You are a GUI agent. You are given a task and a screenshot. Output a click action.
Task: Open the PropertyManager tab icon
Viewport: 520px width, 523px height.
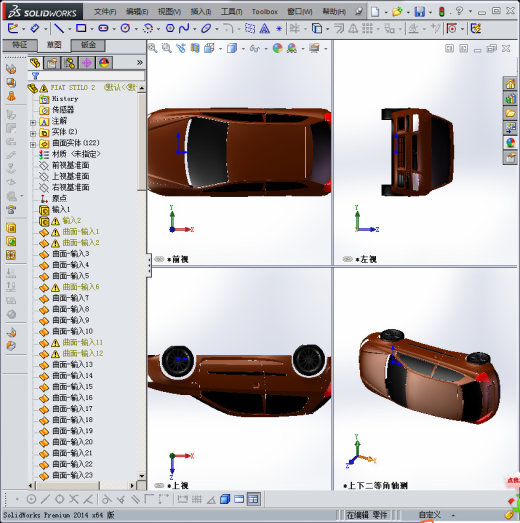click(52, 63)
